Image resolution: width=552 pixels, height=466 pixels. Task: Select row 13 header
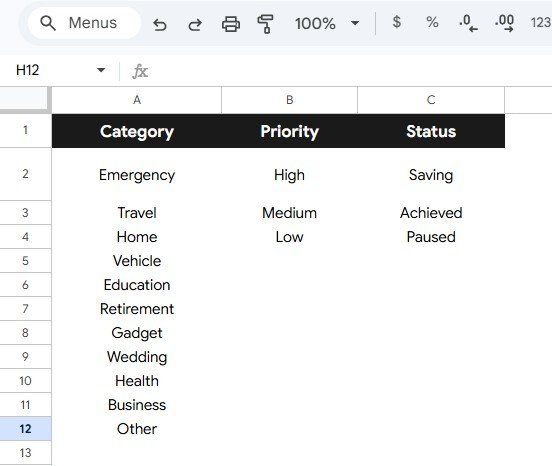click(25, 453)
